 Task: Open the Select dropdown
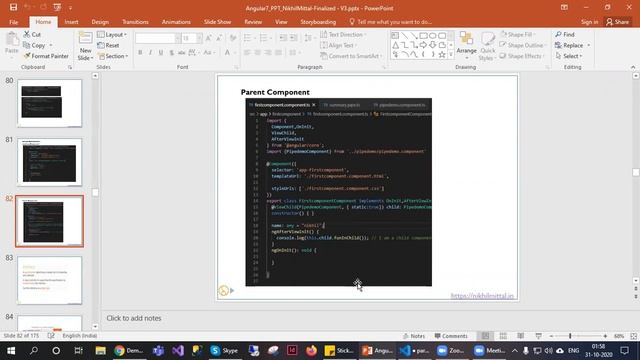(569, 56)
